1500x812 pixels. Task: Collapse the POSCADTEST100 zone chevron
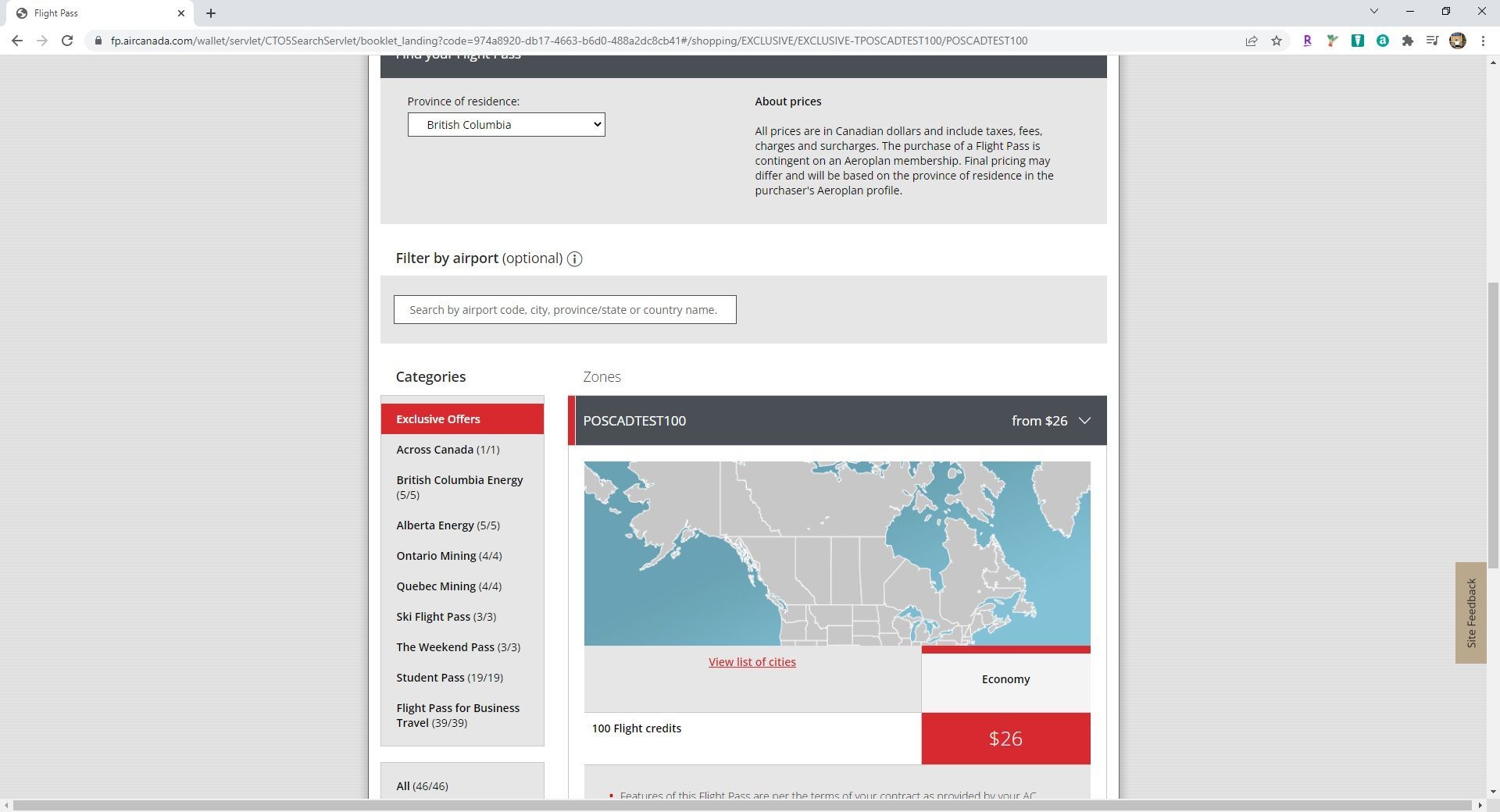(1084, 421)
